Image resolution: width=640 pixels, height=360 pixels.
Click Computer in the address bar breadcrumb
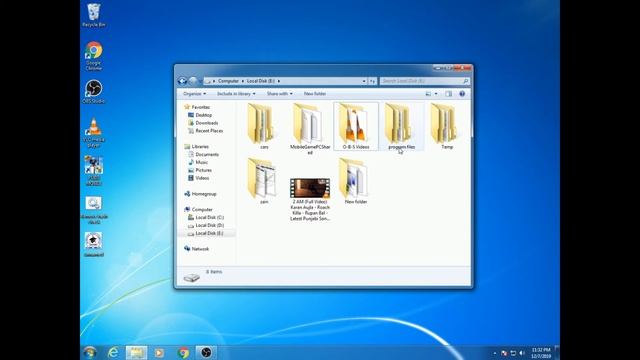[228, 81]
